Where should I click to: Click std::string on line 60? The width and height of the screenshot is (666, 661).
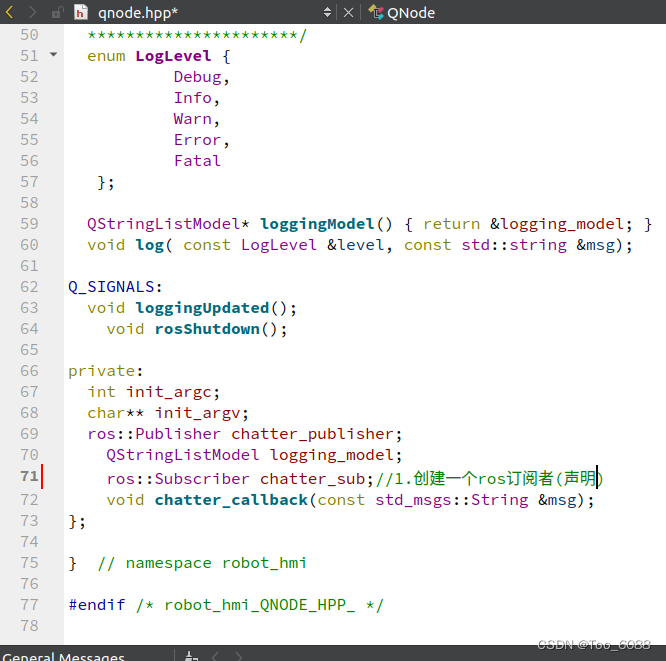[x=514, y=245]
